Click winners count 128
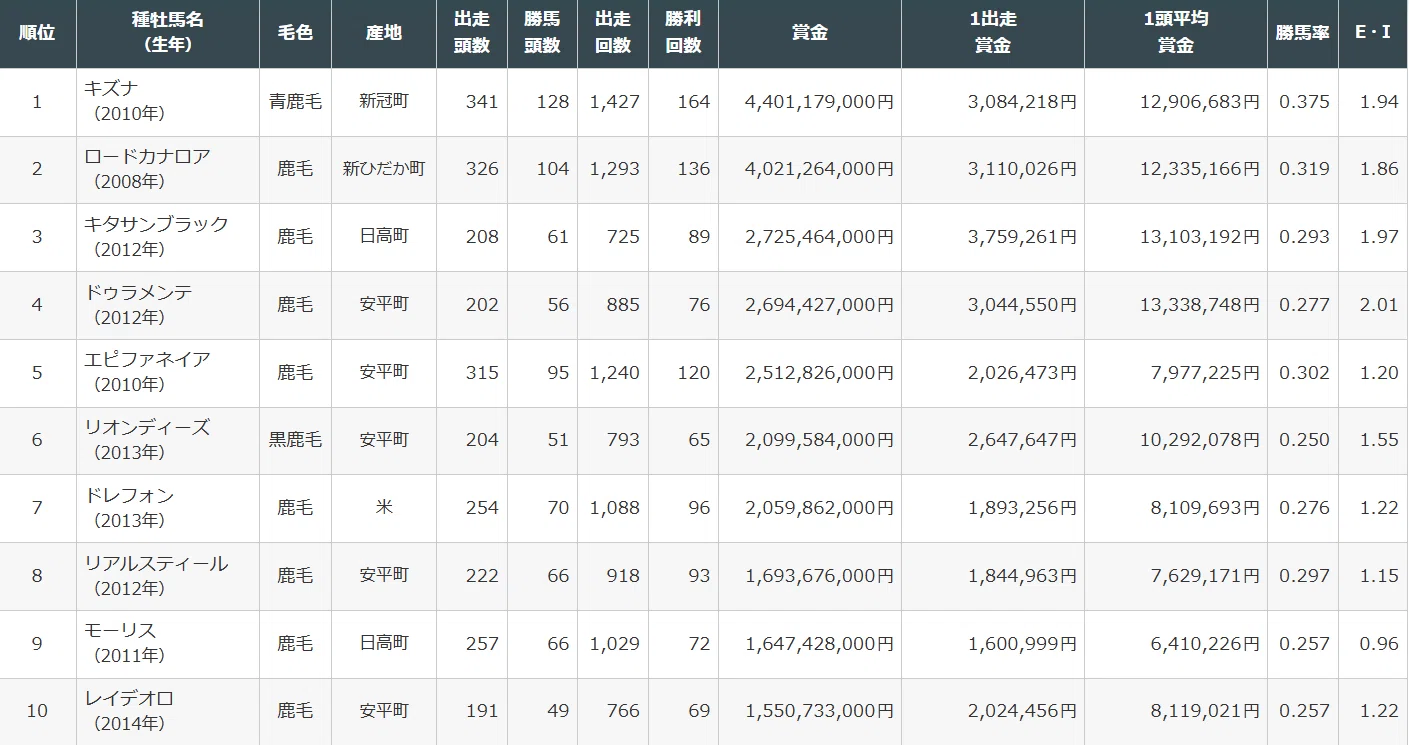This screenshot has height=745, width=1409. (x=552, y=102)
